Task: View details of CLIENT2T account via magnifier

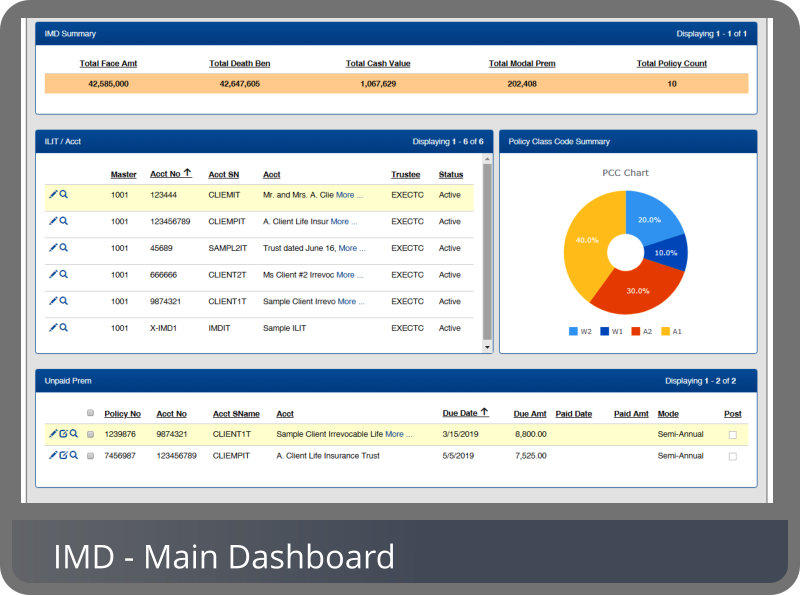Action: 63,274
